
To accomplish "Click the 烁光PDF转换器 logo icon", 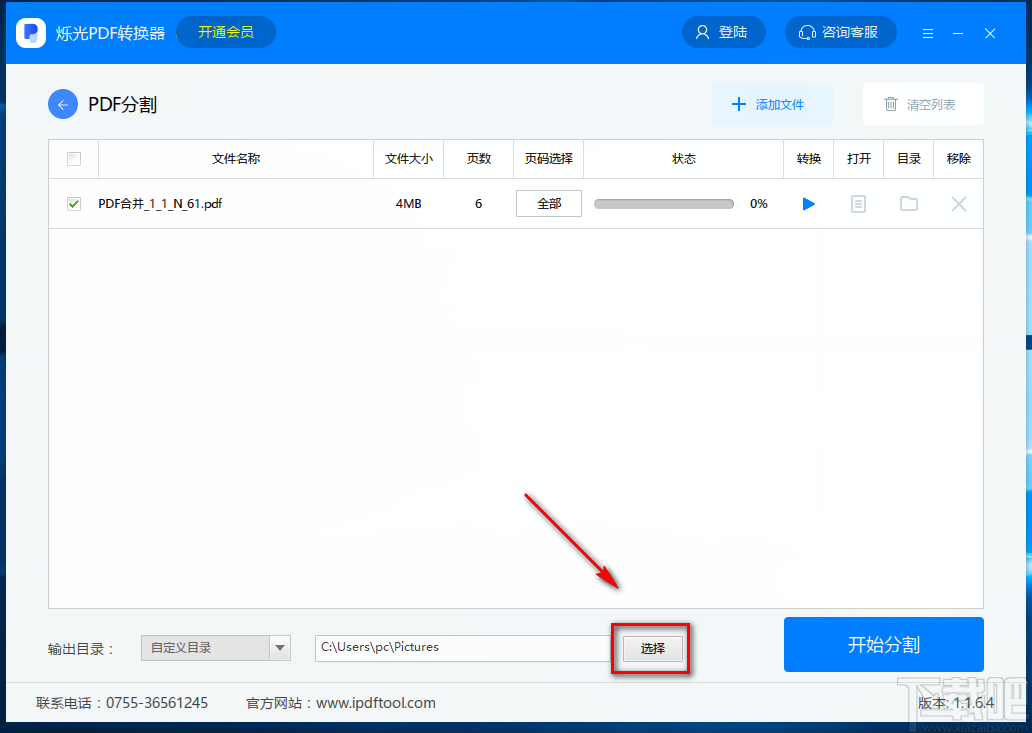I will 30,31.
